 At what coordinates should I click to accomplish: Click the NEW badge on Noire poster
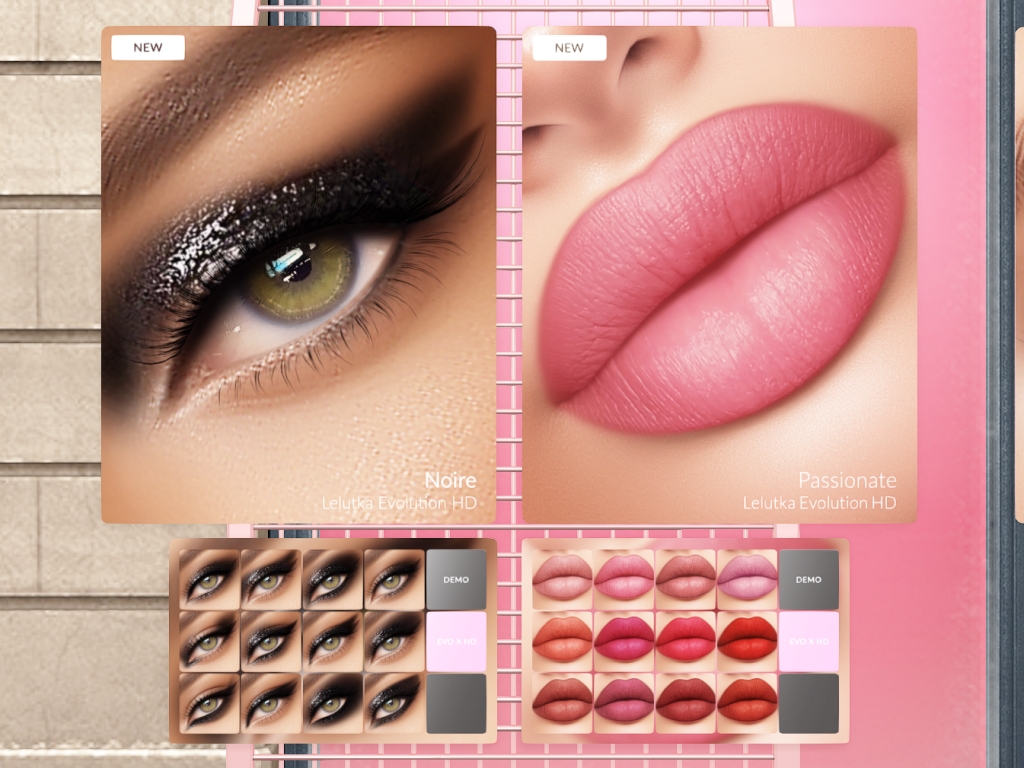pyautogui.click(x=148, y=47)
